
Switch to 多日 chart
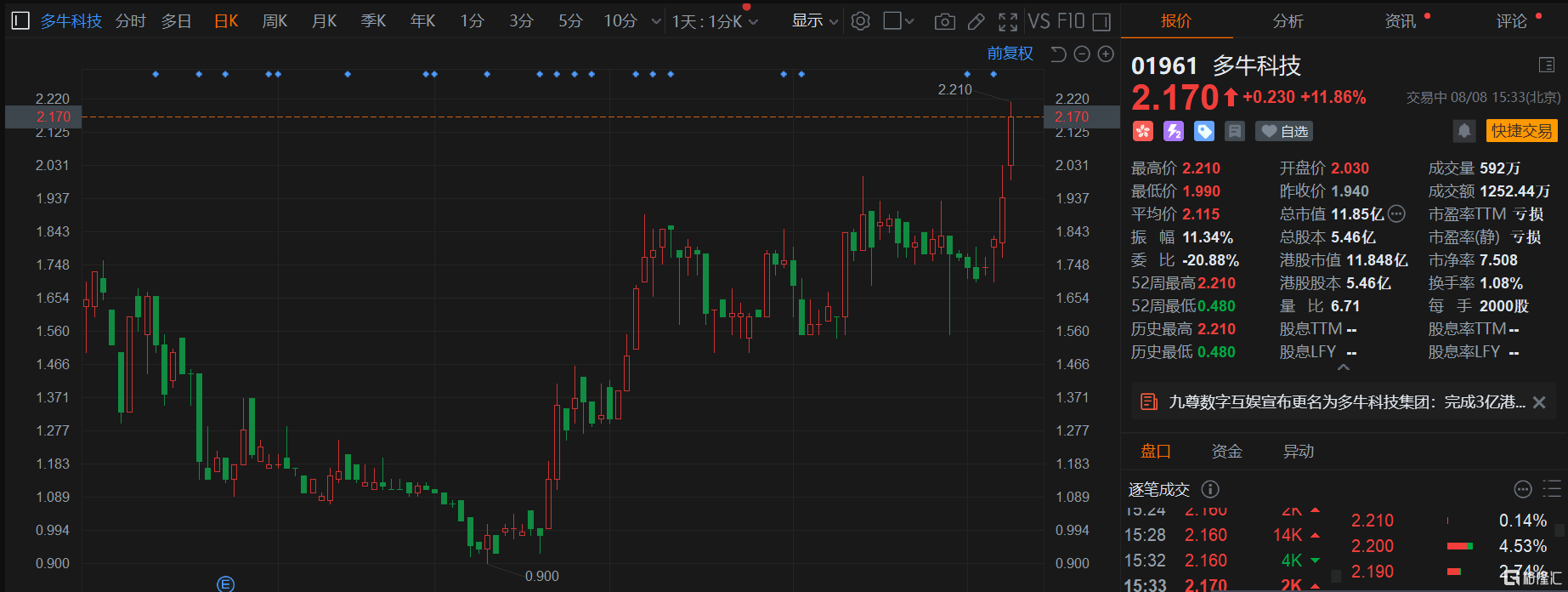[x=177, y=20]
